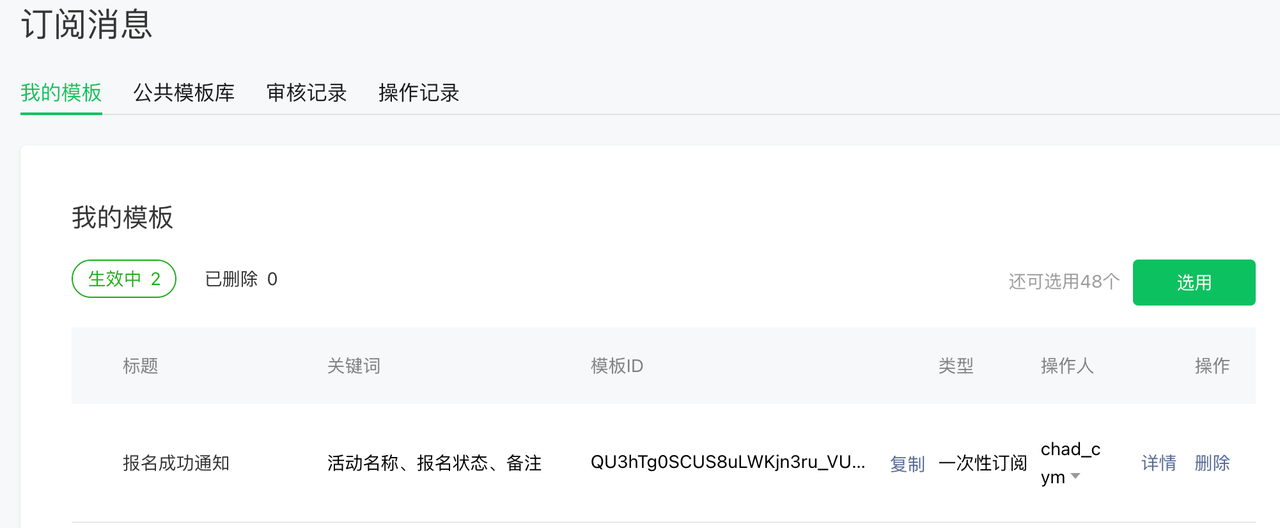Delete the 报名成功通知 template via 删除
The image size is (1280, 528).
[1212, 463]
